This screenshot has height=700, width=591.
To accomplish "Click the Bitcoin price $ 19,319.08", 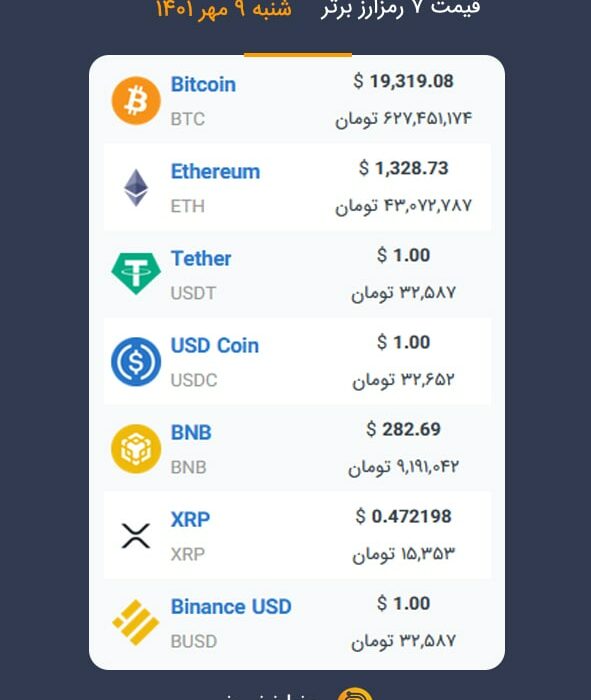I will [404, 81].
